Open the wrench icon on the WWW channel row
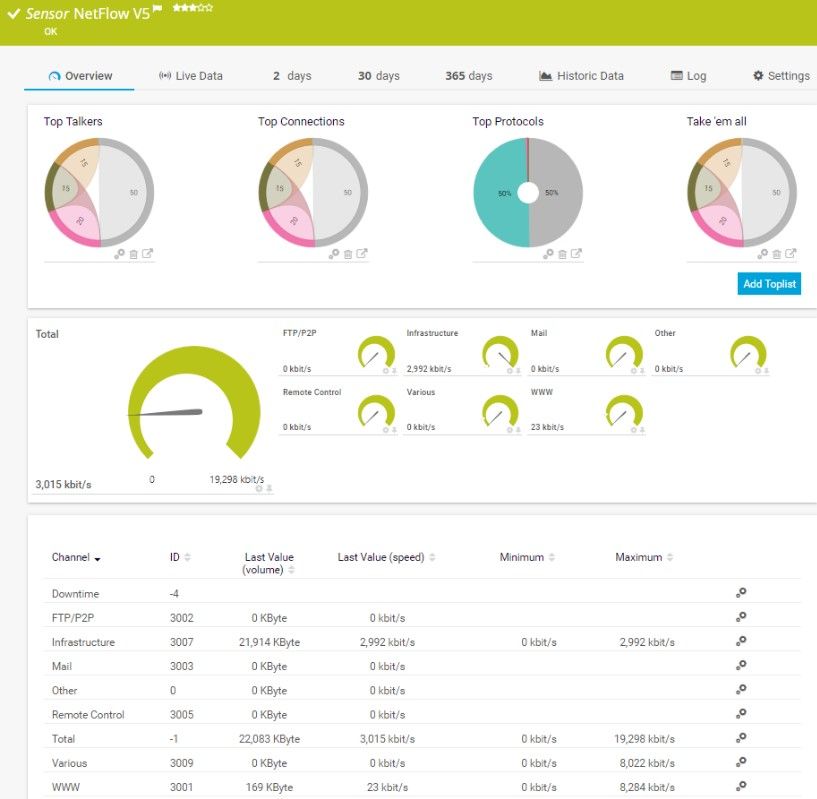This screenshot has height=799, width=817. [741, 787]
